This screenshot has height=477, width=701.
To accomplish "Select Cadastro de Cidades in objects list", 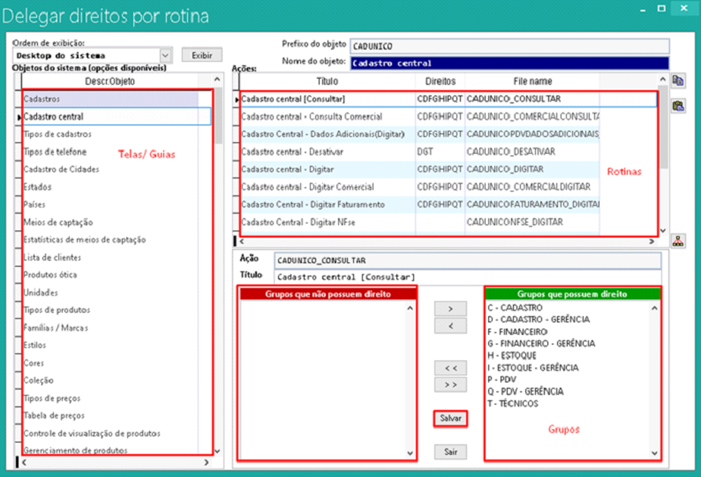I will pyautogui.click(x=61, y=169).
